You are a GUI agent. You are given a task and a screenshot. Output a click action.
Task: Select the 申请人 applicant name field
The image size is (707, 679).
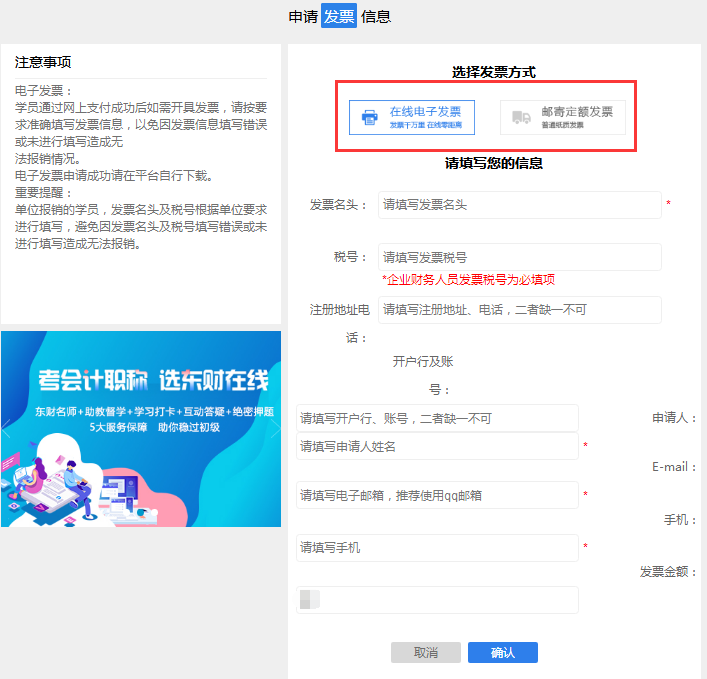click(x=438, y=446)
